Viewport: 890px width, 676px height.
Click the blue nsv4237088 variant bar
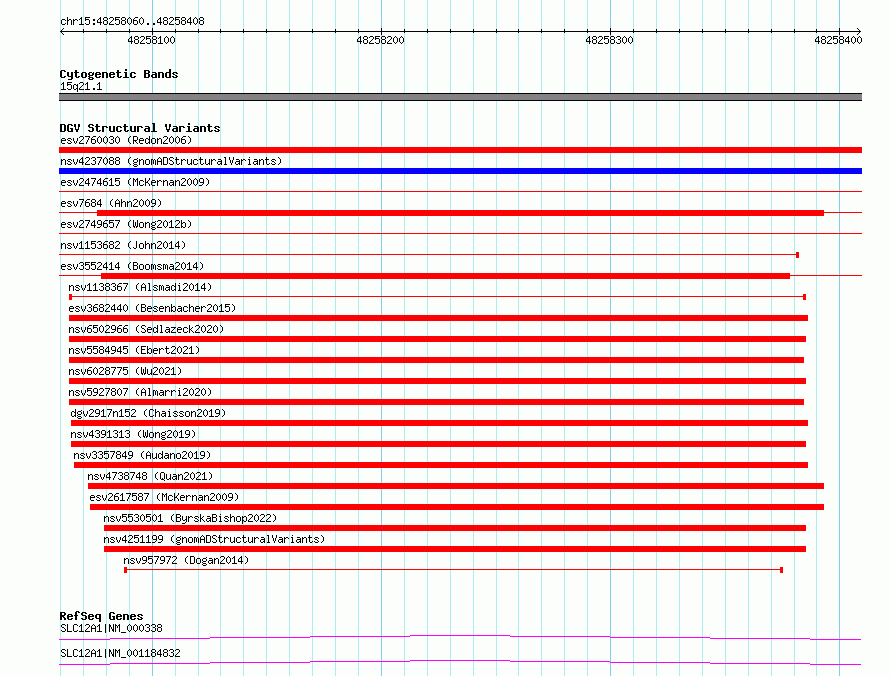pyautogui.click(x=460, y=171)
